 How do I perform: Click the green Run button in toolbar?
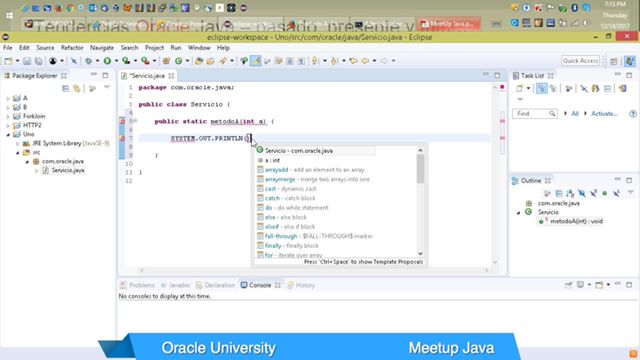tap(107, 61)
